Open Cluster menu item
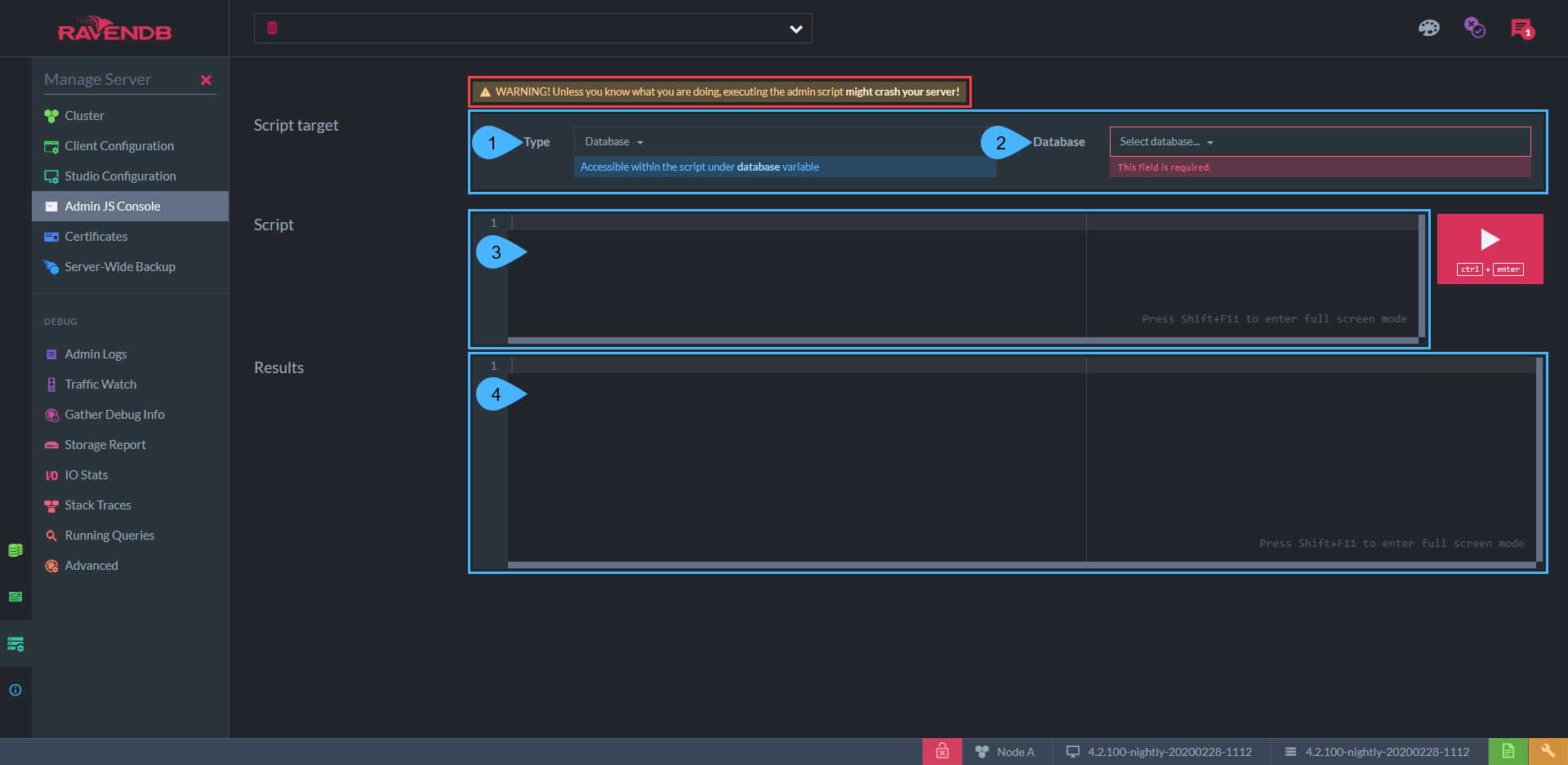This screenshot has height=765, width=1568. pyautogui.click(x=130, y=116)
